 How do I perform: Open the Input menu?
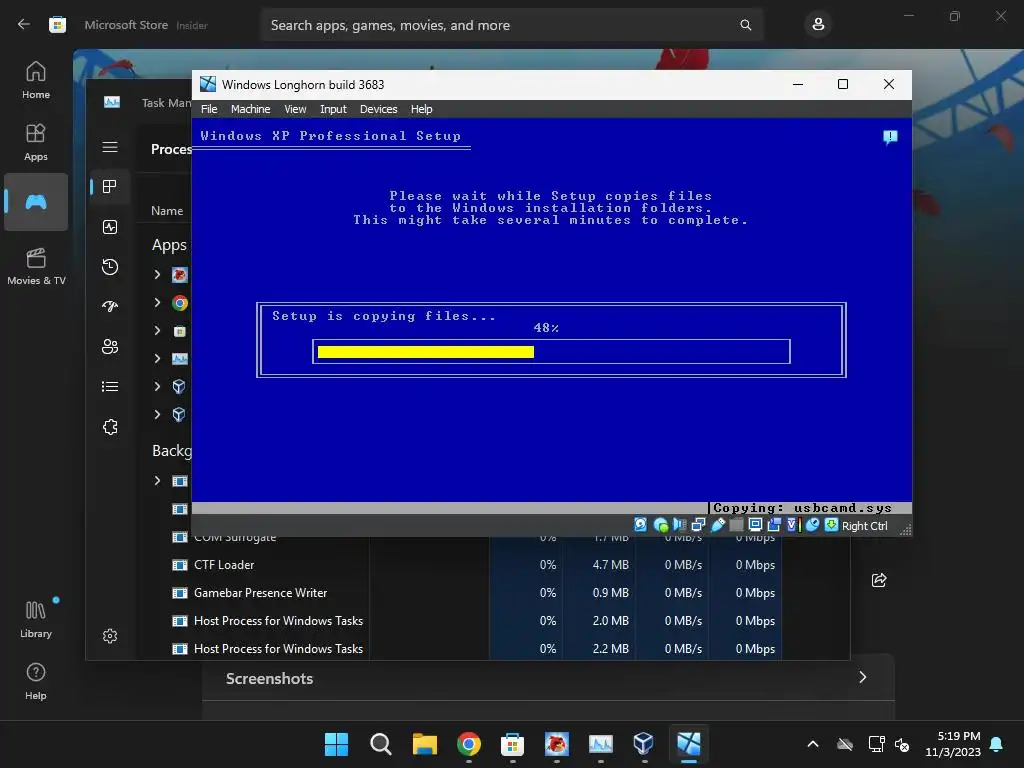pyautogui.click(x=333, y=109)
